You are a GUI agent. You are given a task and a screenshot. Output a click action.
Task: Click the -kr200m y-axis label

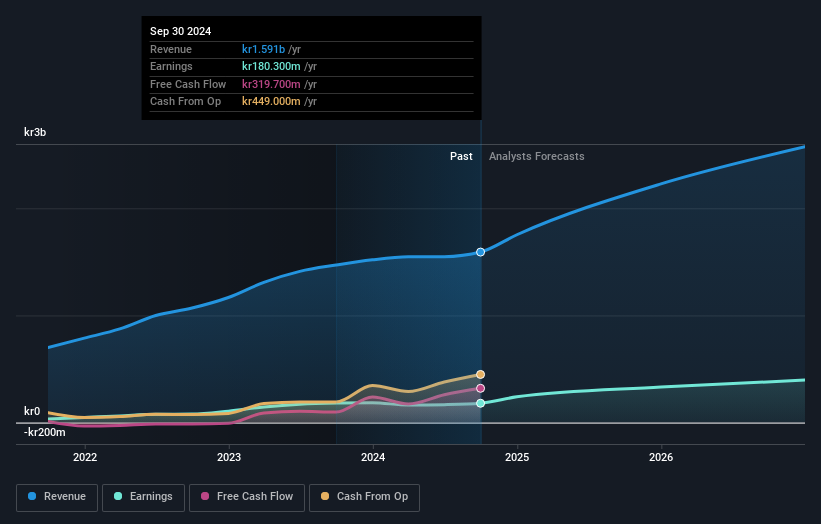click(x=45, y=432)
